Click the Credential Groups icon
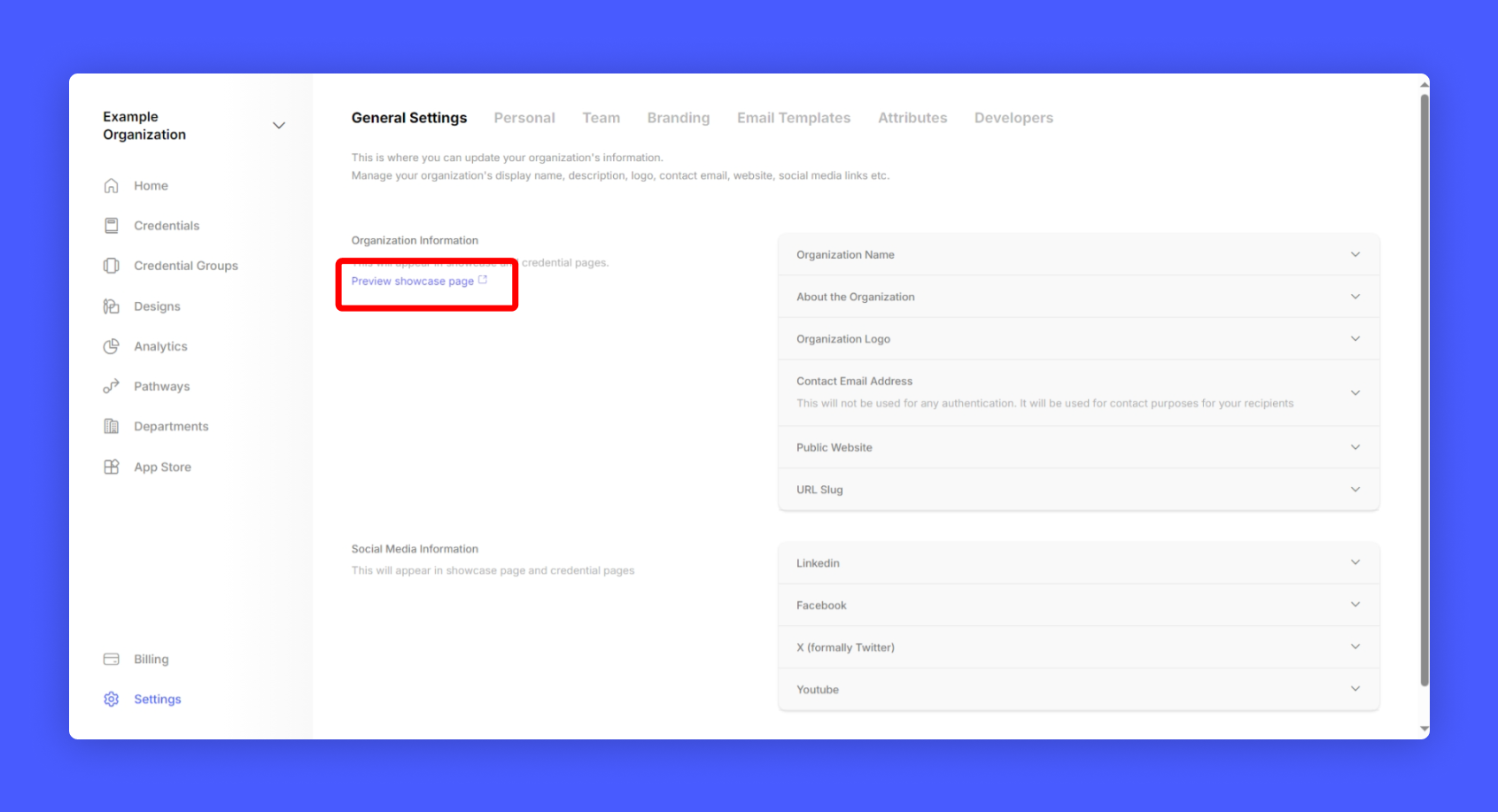 point(111,266)
